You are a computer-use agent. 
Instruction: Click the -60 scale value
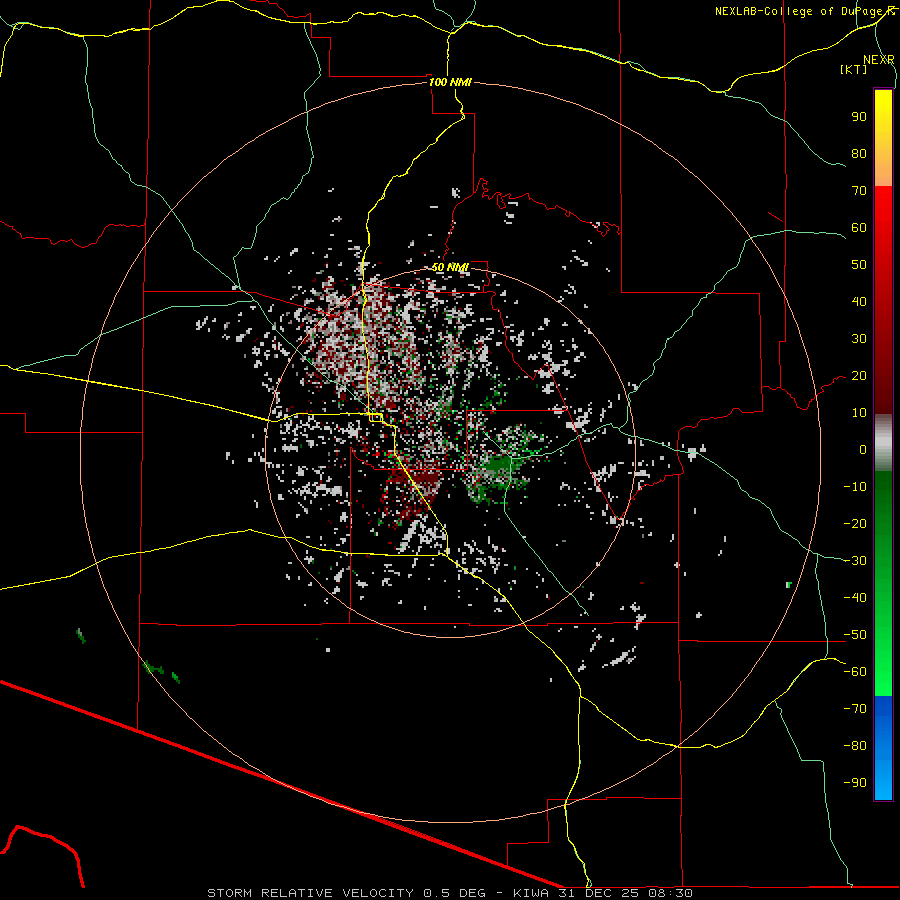tap(855, 672)
